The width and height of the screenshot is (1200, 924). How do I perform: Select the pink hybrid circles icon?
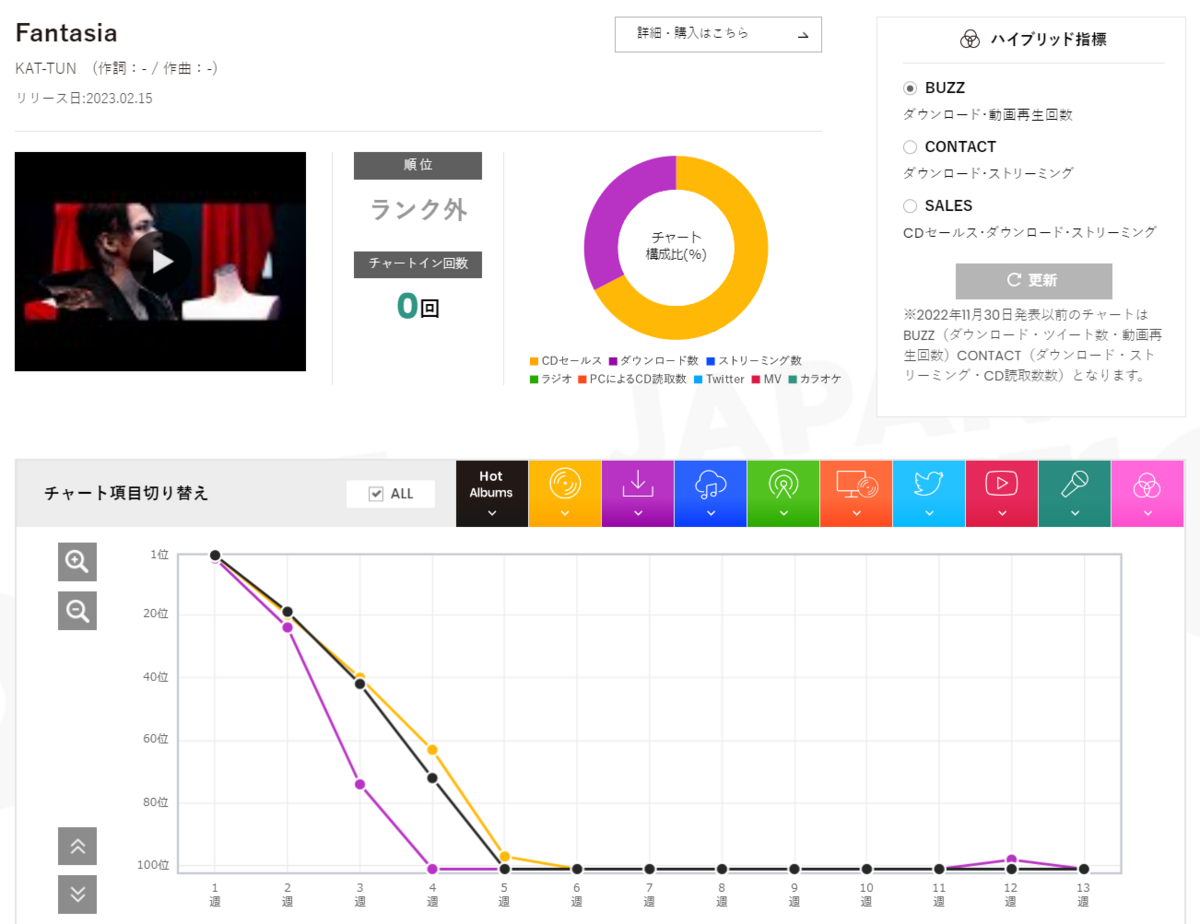(1147, 494)
